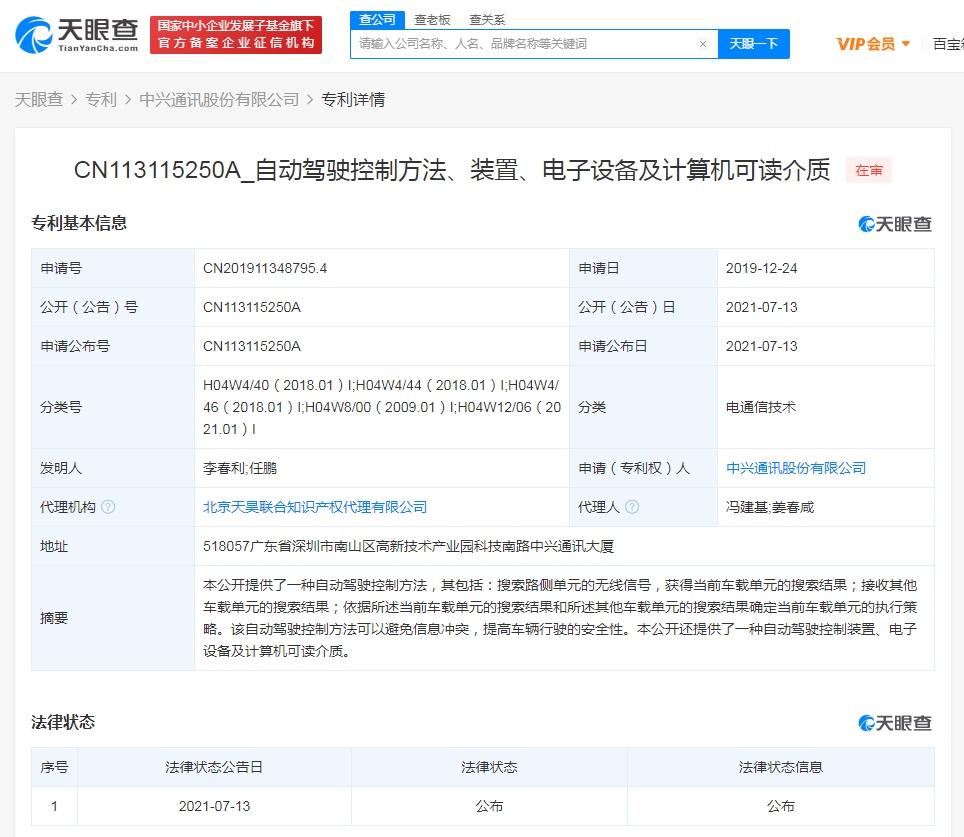The image size is (964, 837).
Task: Switch to the 查关系 search tab
Action: [487, 19]
